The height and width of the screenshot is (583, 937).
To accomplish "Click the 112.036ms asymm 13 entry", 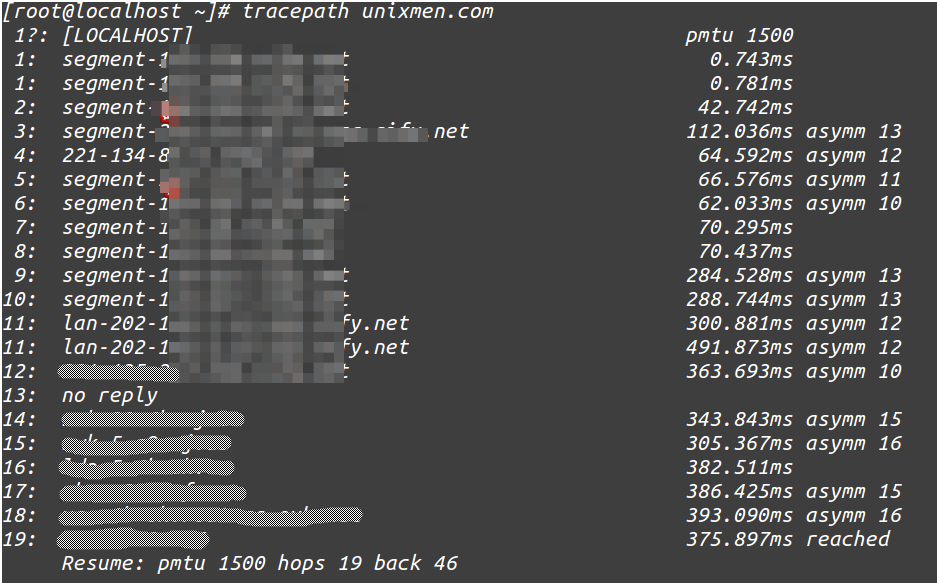I will point(794,131).
